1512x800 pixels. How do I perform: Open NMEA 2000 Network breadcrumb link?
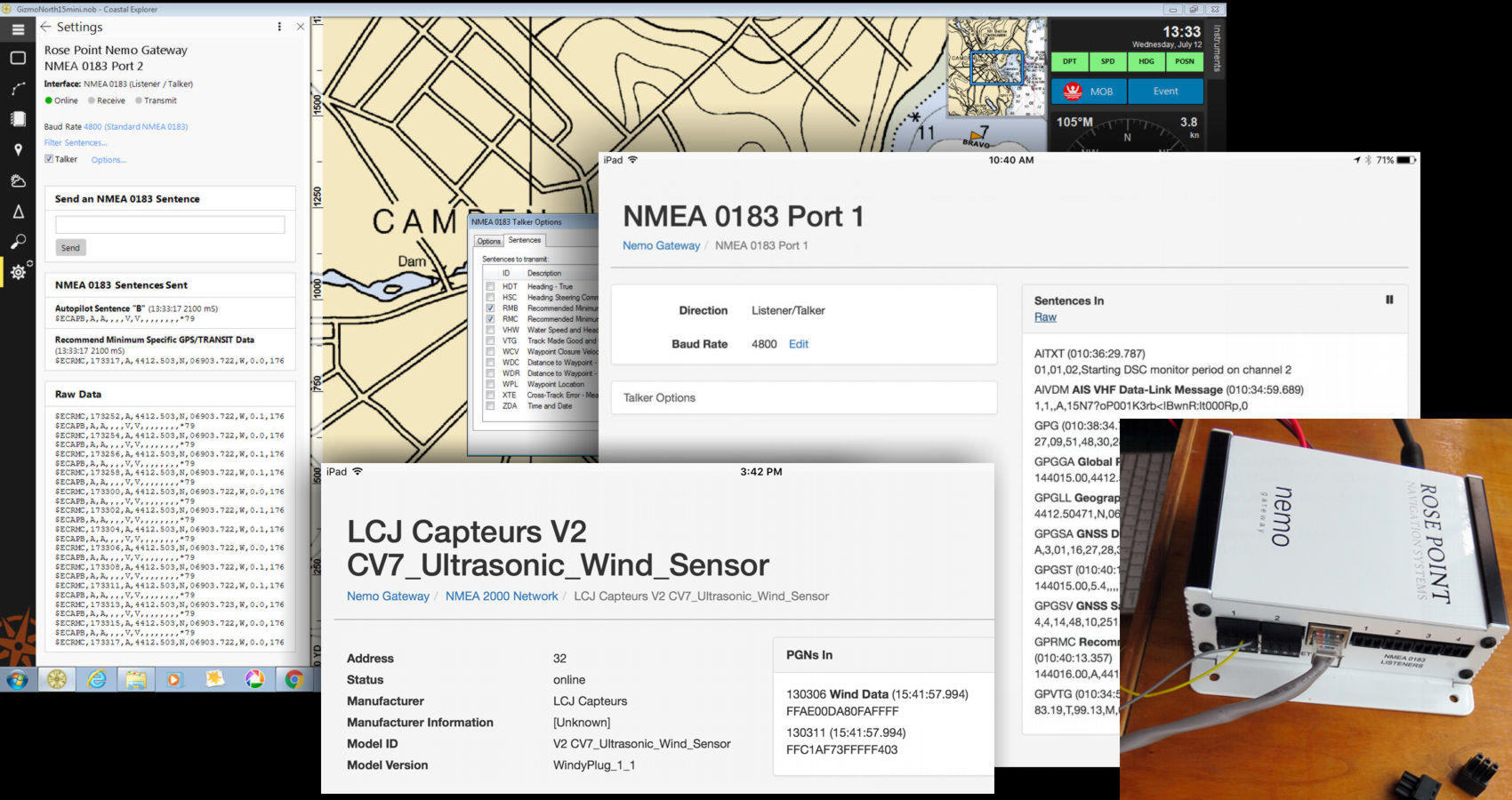click(502, 596)
